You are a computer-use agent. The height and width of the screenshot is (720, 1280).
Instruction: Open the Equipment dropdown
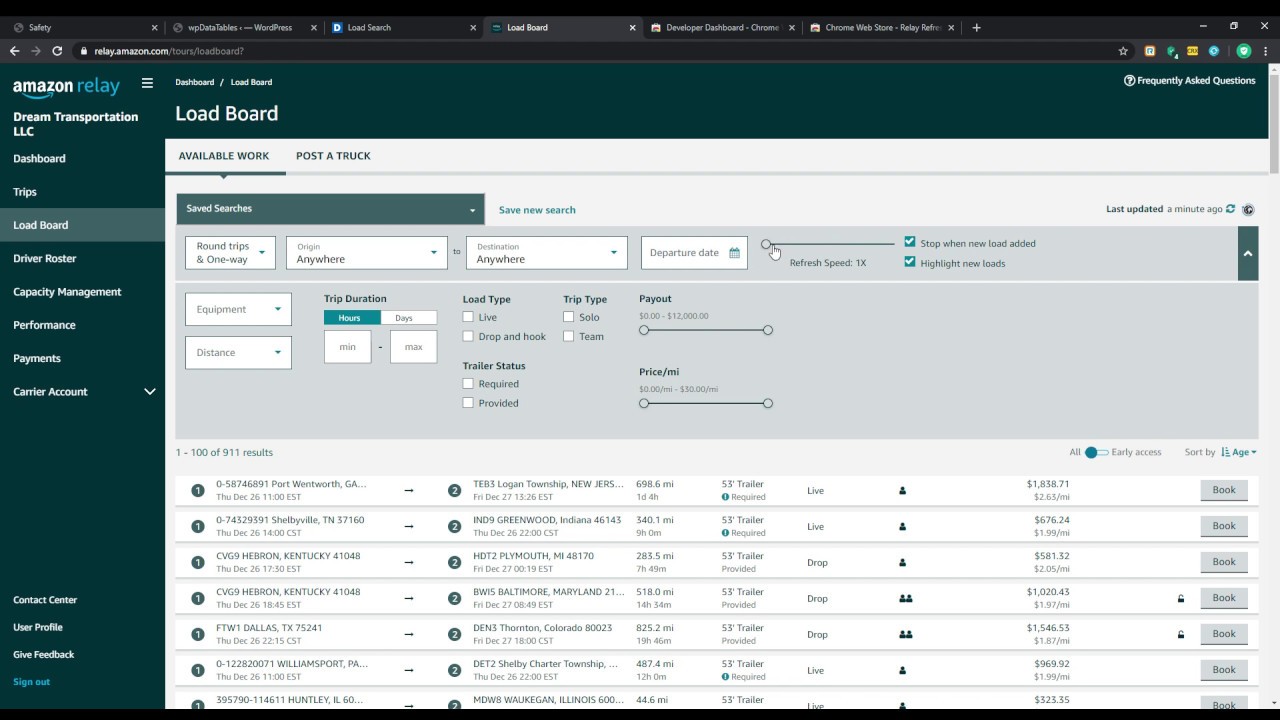point(238,309)
